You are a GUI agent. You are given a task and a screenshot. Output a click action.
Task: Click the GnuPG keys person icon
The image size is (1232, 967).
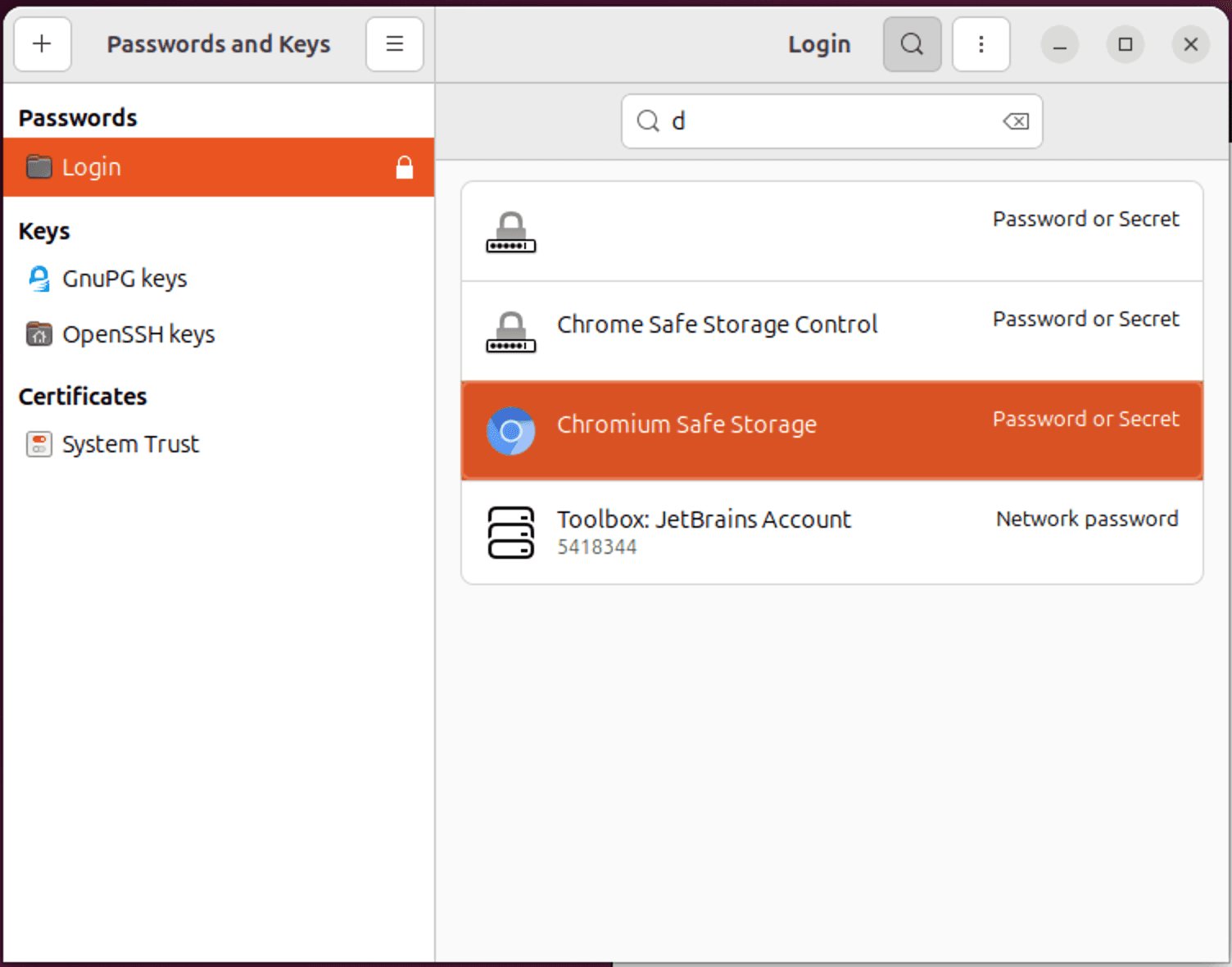pos(38,279)
